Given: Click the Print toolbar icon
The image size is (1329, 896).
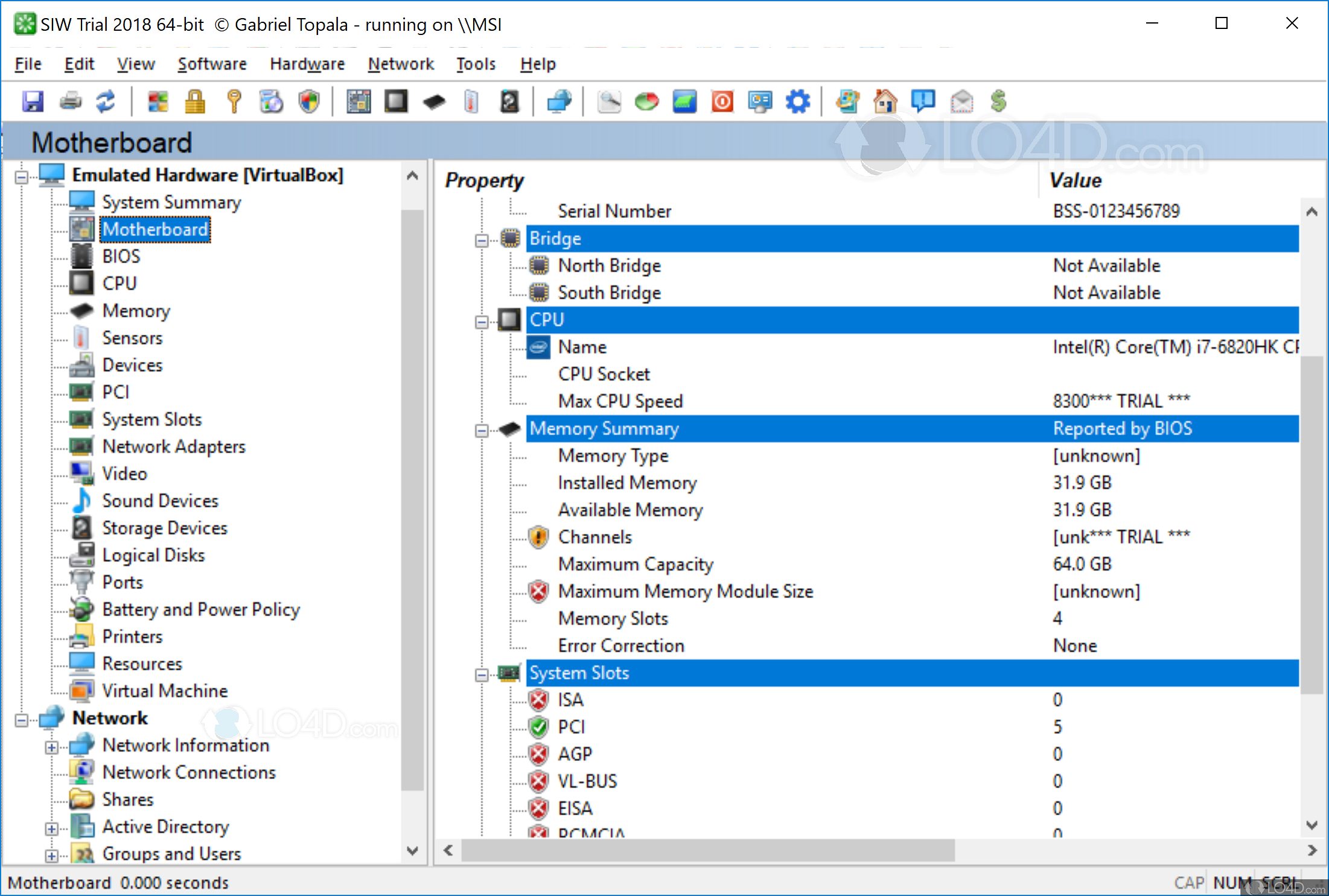Looking at the screenshot, I should click(x=71, y=101).
